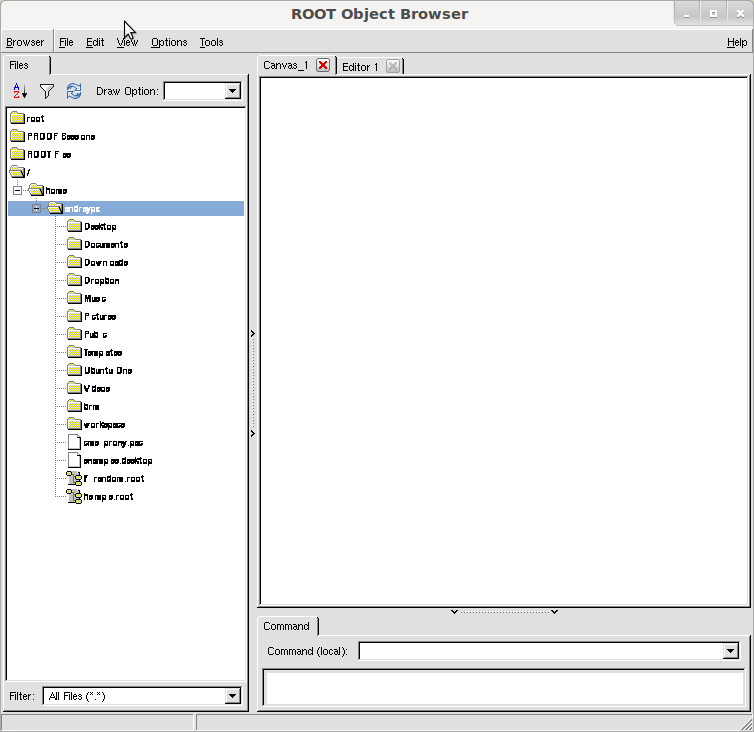Close the Editor 1 tab with gray X
Screen dimensions: 754x732
click(x=393, y=66)
